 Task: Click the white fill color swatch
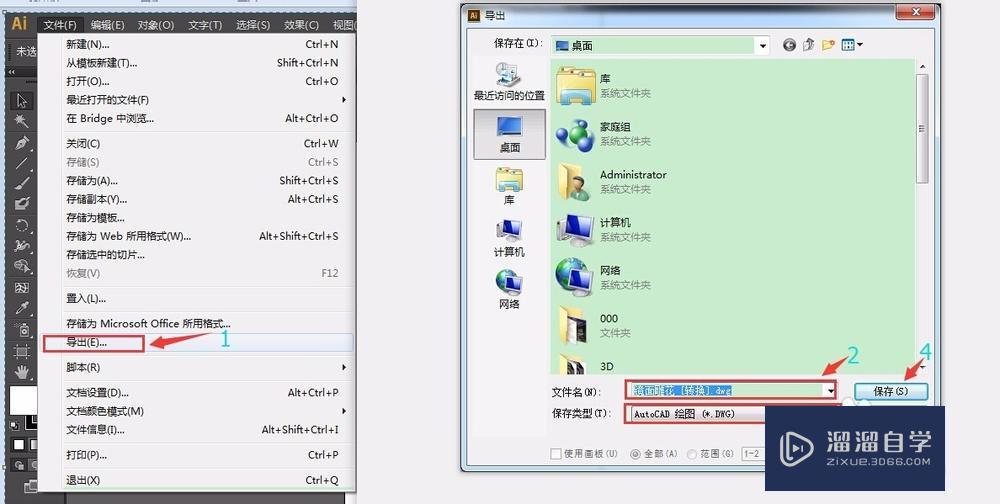click(23, 399)
